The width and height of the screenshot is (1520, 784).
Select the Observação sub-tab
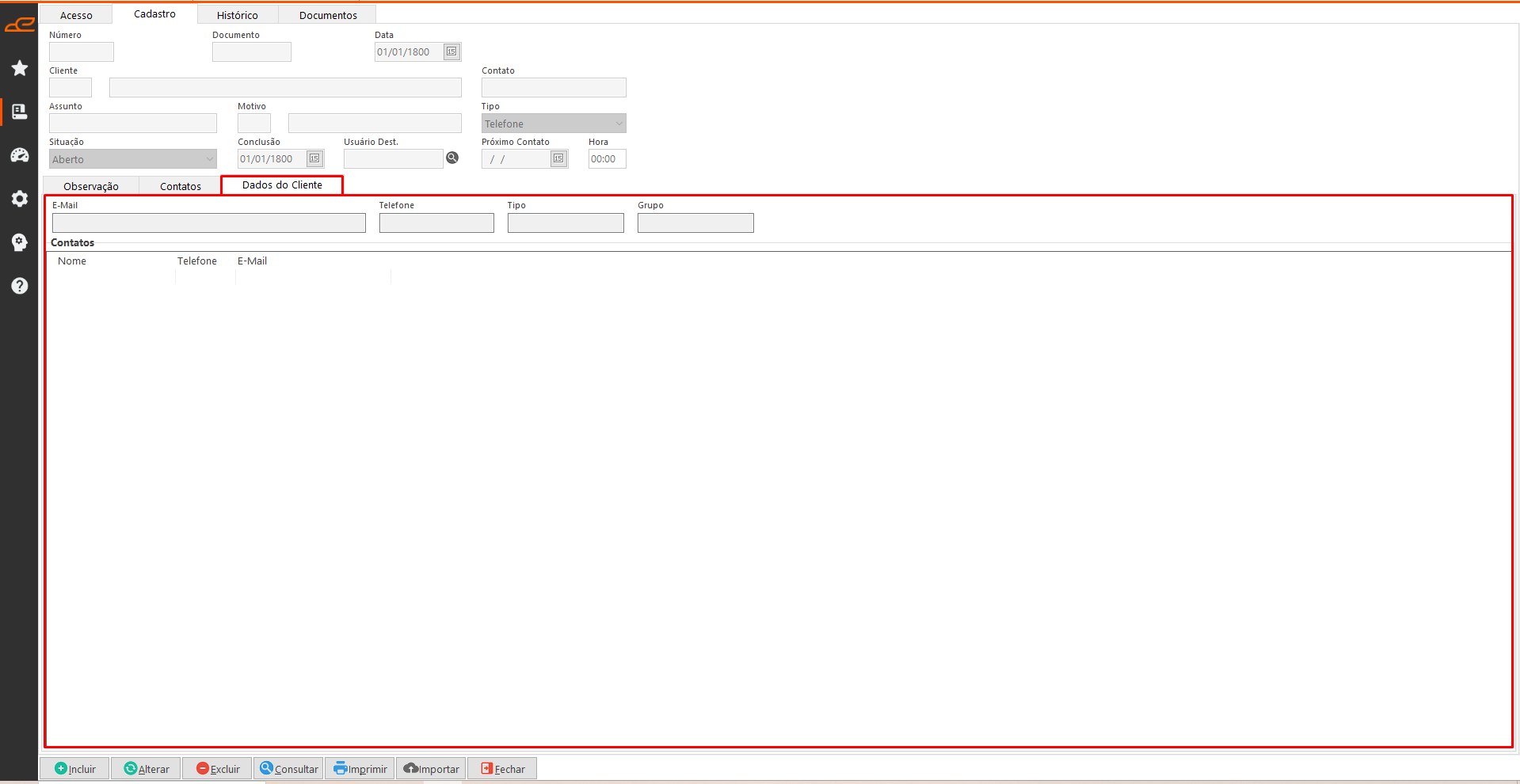click(x=91, y=186)
